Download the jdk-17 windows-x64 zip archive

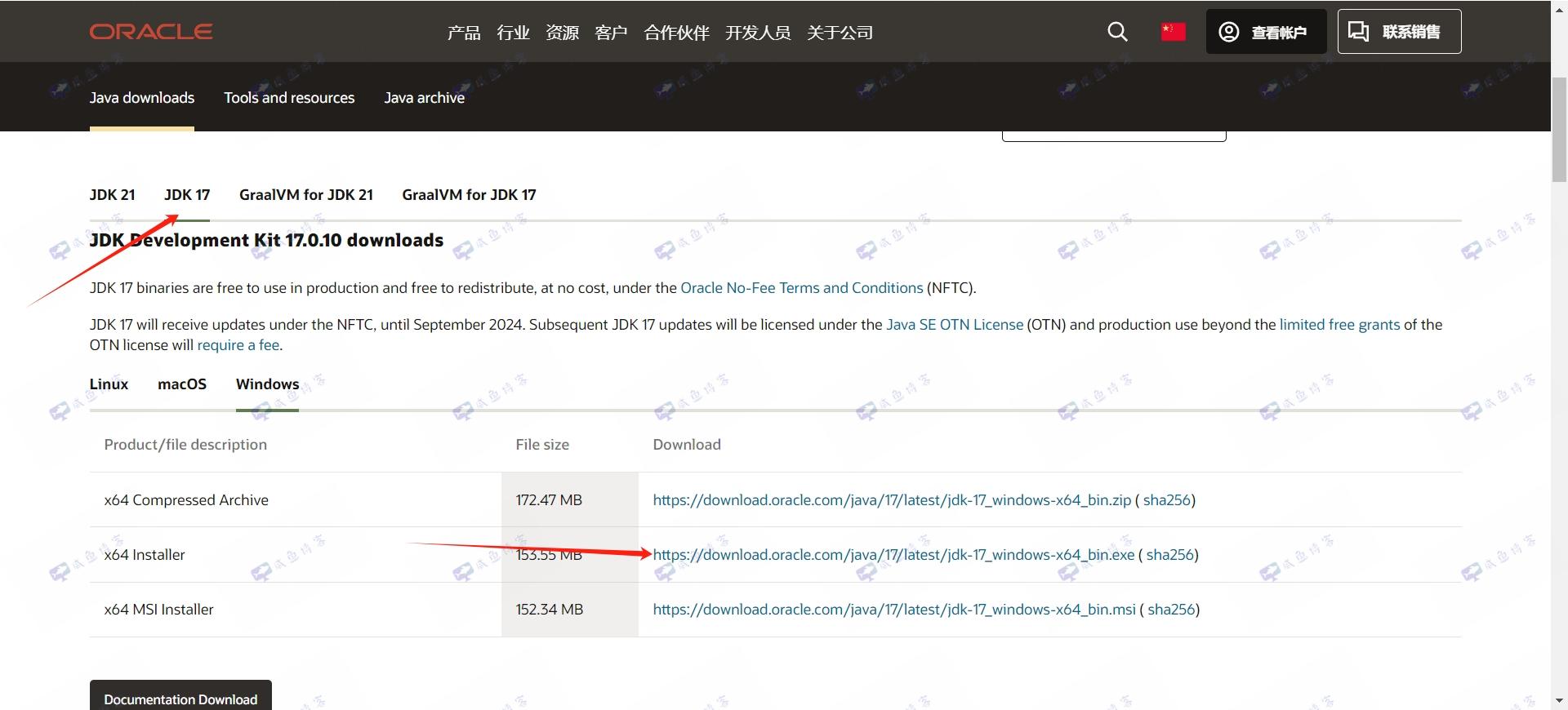pos(892,500)
